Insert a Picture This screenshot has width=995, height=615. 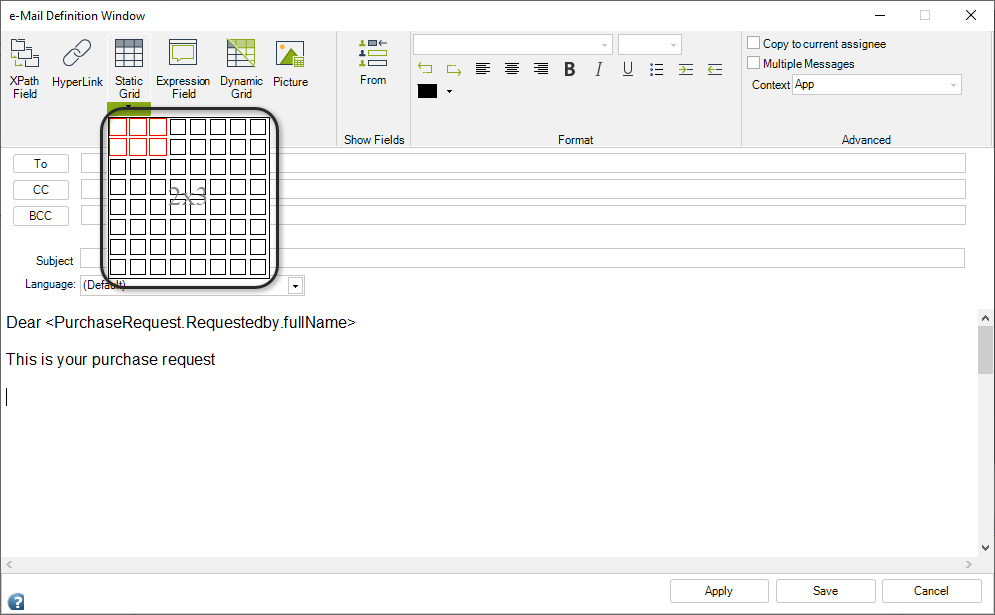[290, 63]
